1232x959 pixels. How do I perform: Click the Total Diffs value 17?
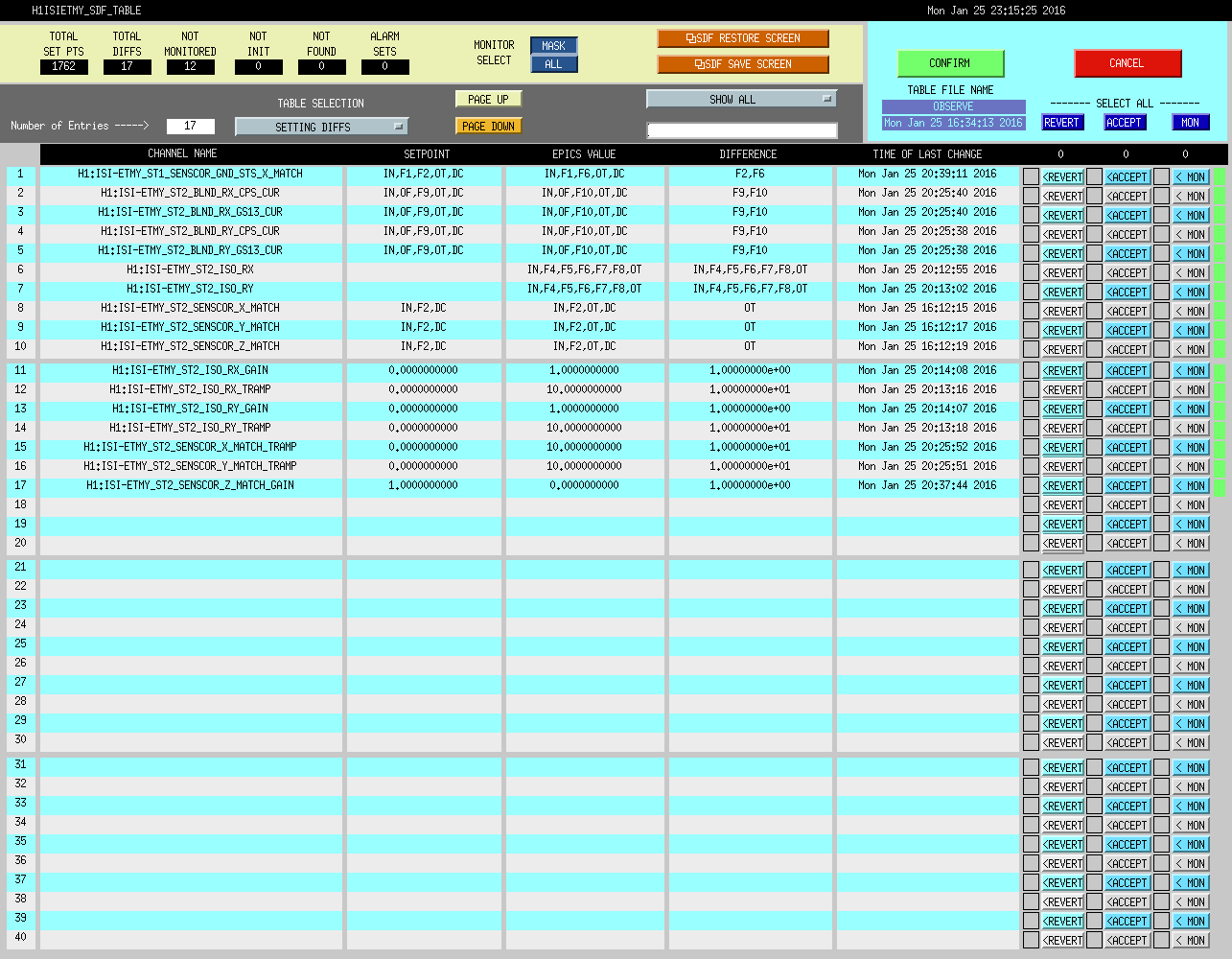127,66
